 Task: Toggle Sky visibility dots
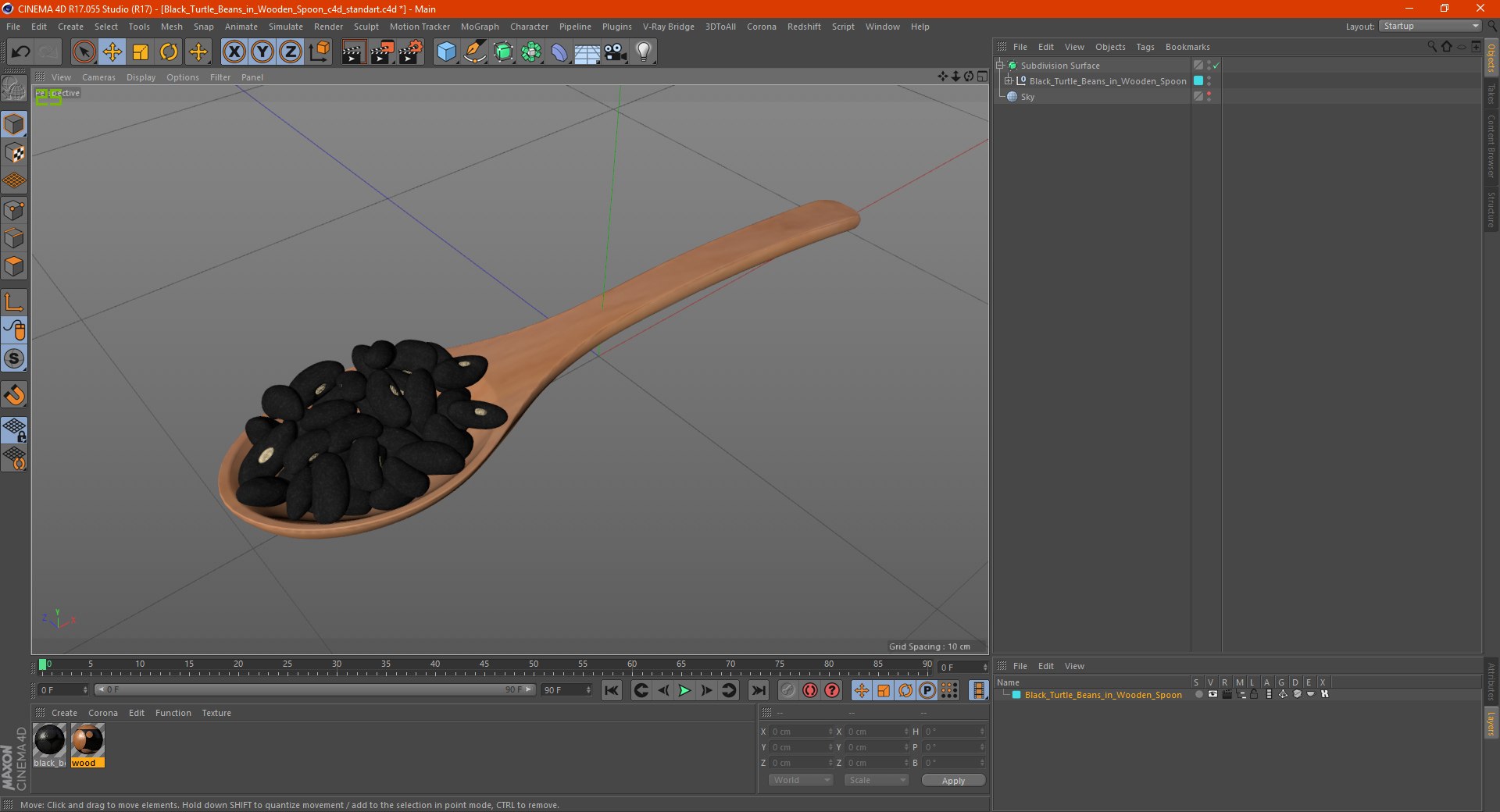[x=1209, y=97]
